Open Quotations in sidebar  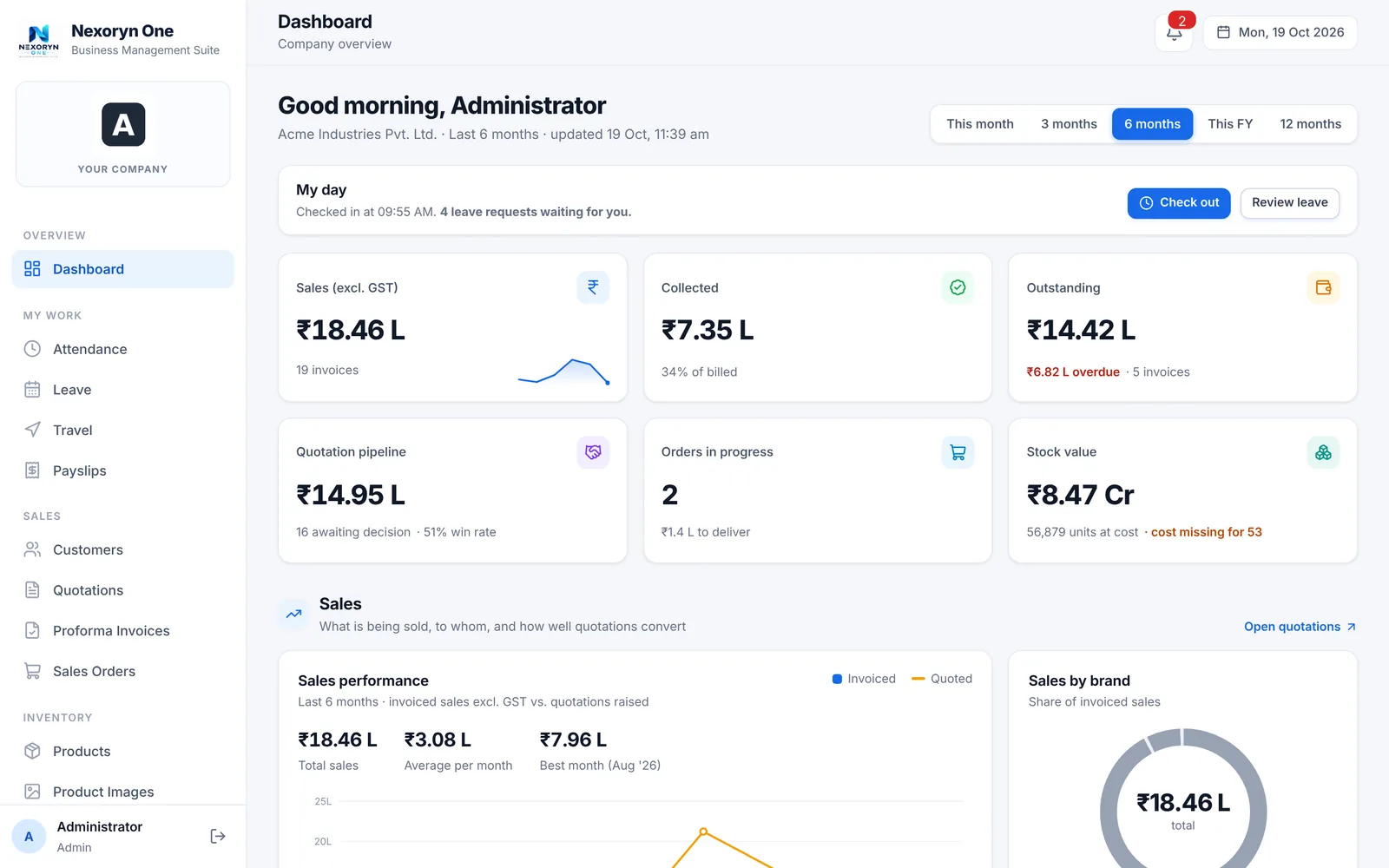123,590
